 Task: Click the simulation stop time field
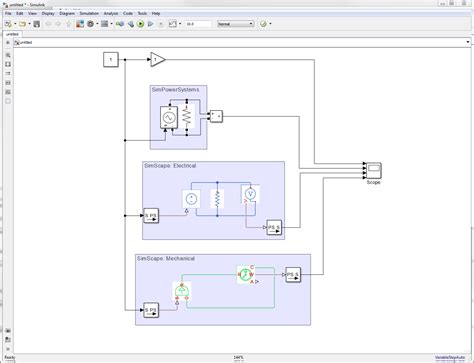point(198,24)
